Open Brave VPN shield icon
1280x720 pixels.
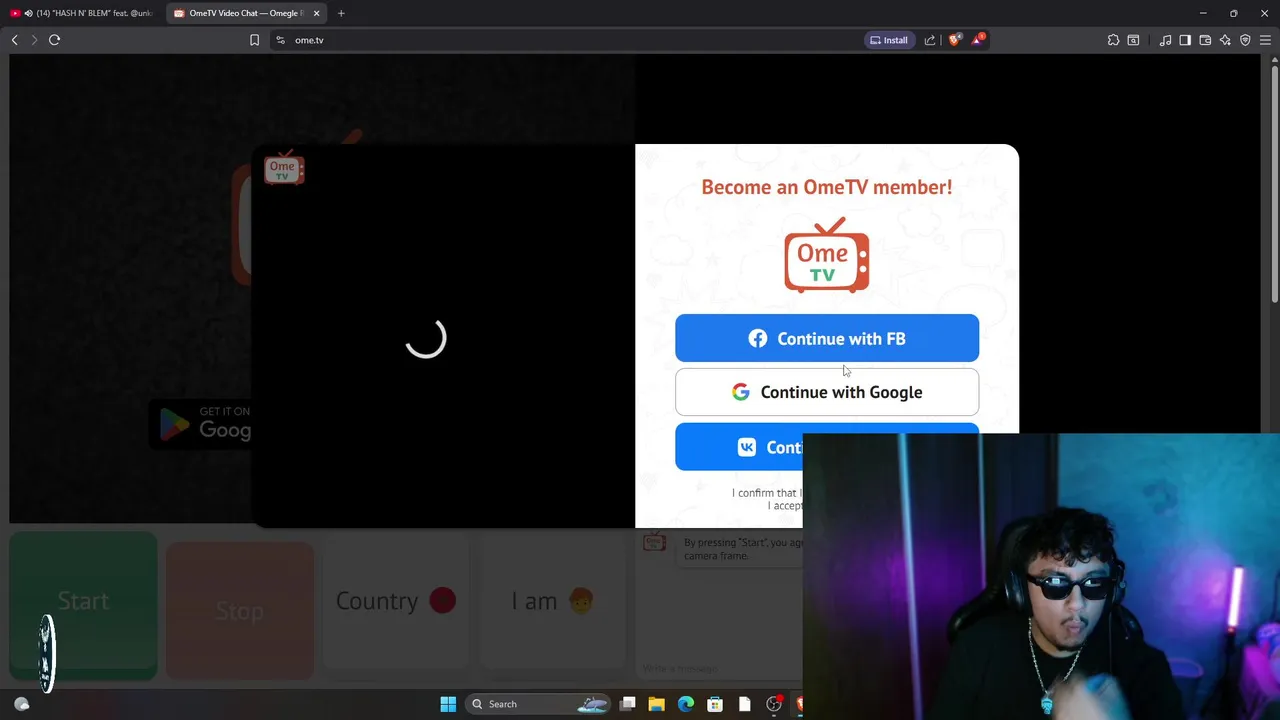[x=1245, y=40]
